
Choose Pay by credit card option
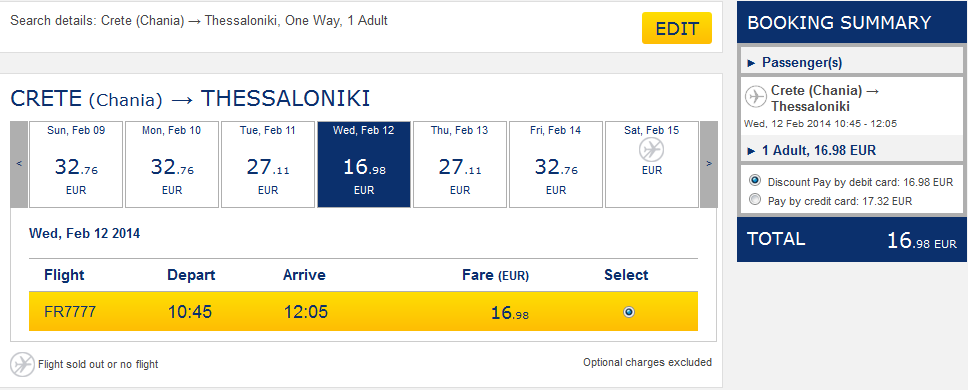click(x=754, y=199)
